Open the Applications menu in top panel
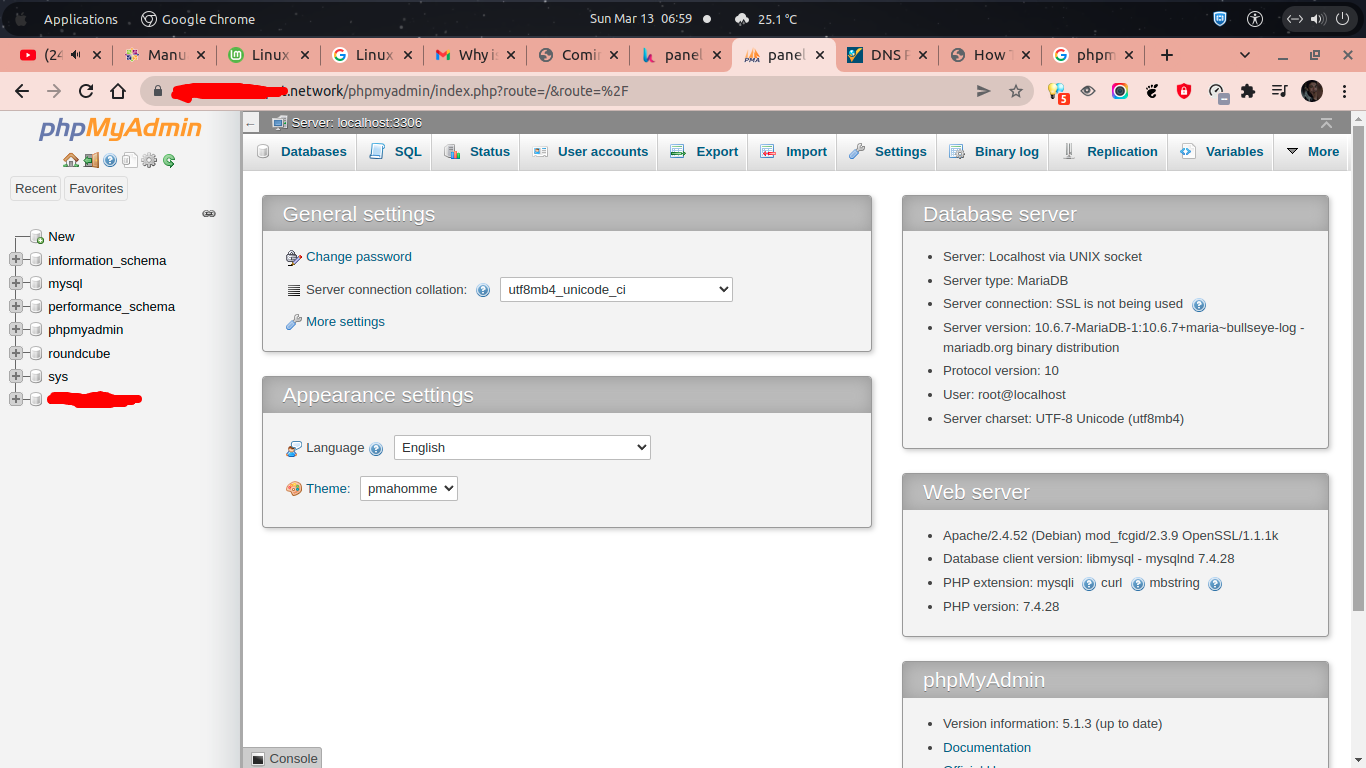 [x=81, y=19]
